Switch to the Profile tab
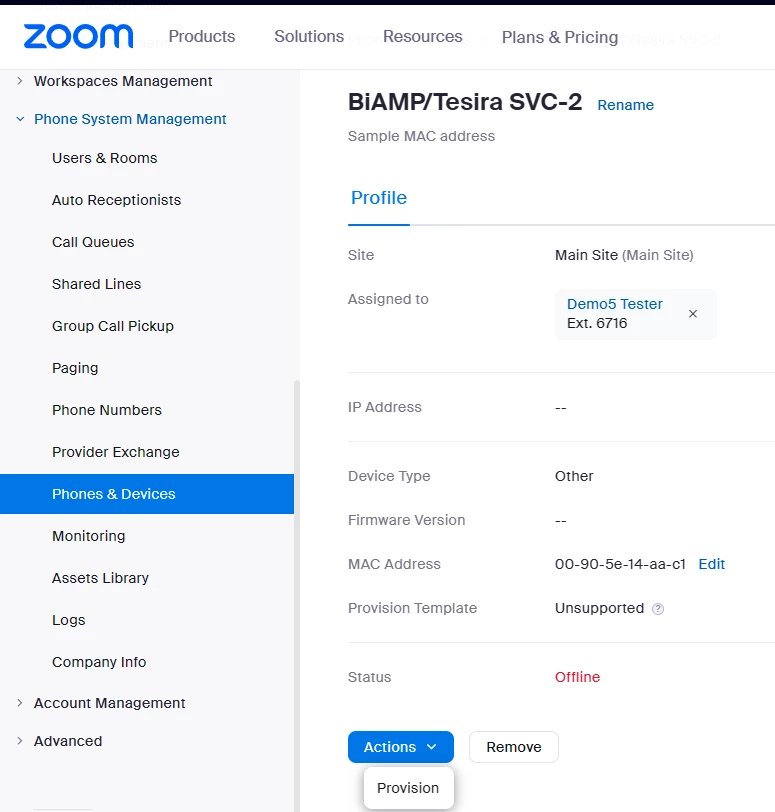Screen dimensions: 775x812 [x=379, y=198]
